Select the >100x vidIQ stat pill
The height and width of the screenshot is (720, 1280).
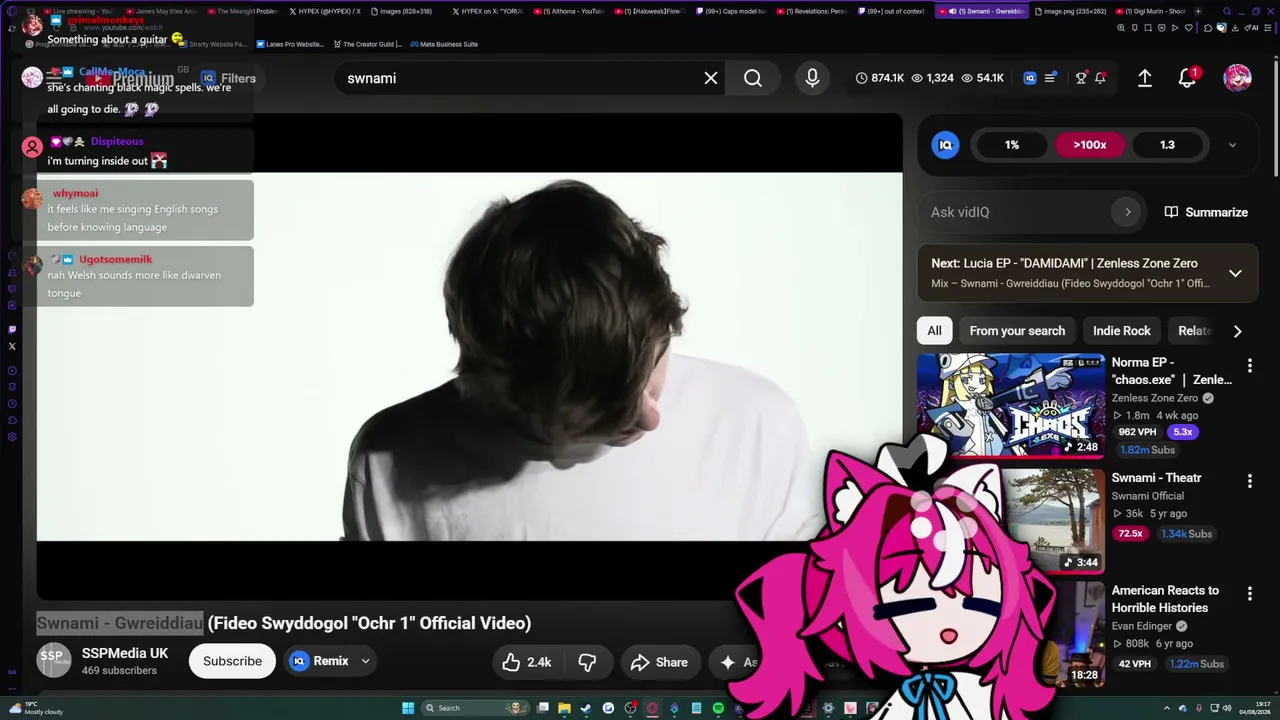pyautogui.click(x=1090, y=145)
